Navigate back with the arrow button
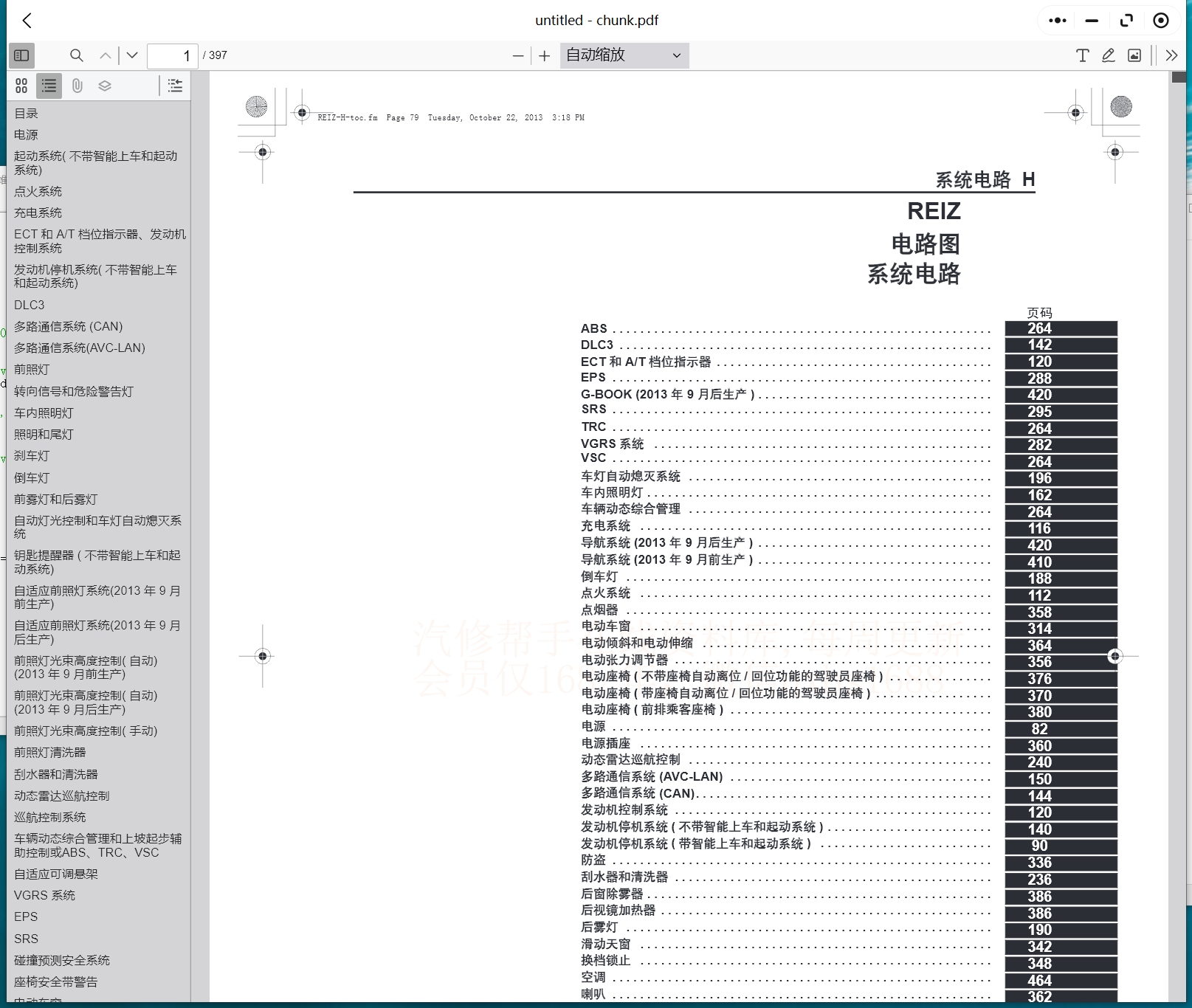The width and height of the screenshot is (1192, 1008). click(x=27, y=20)
